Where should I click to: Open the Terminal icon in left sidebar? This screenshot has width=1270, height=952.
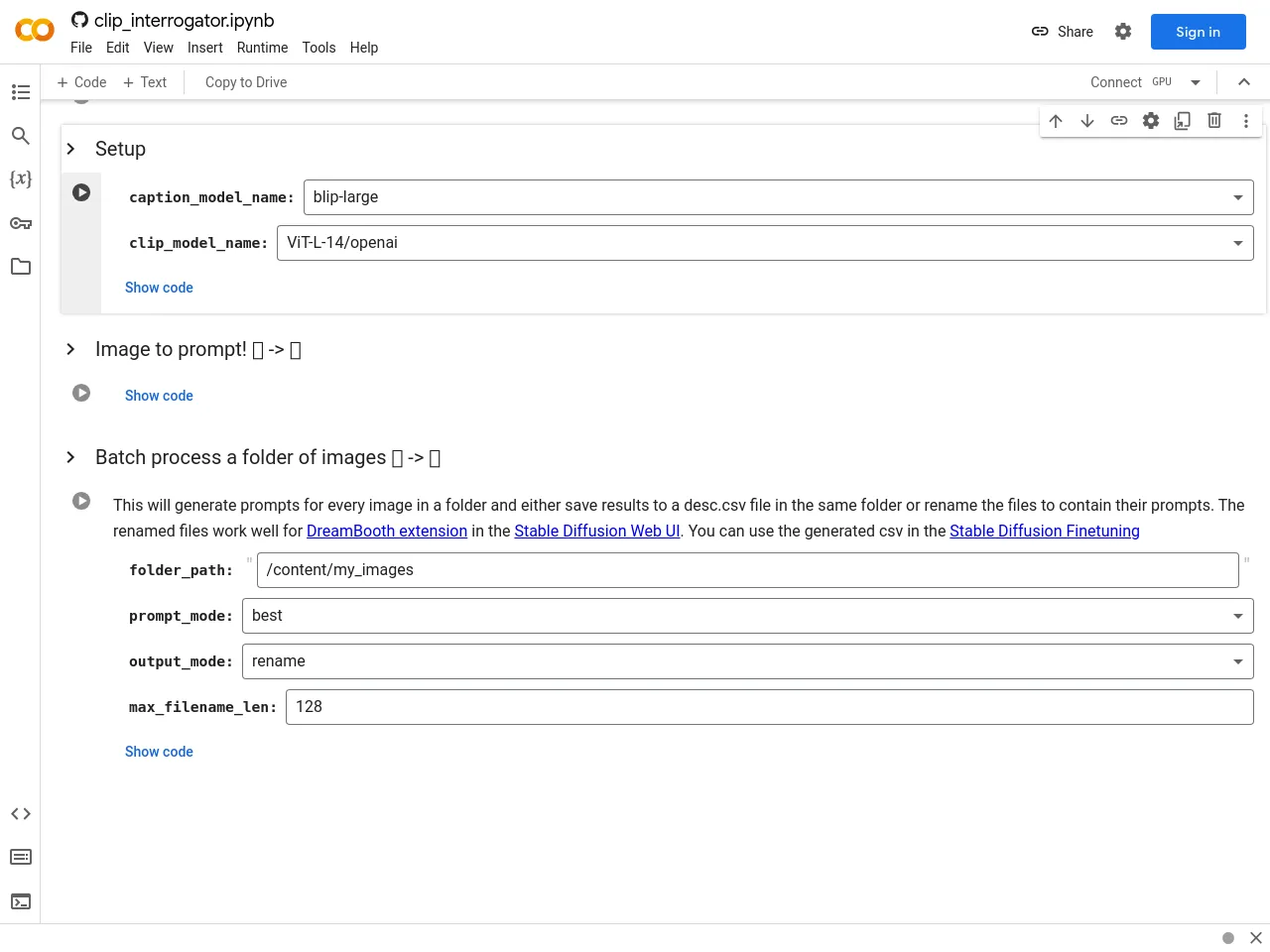click(21, 901)
